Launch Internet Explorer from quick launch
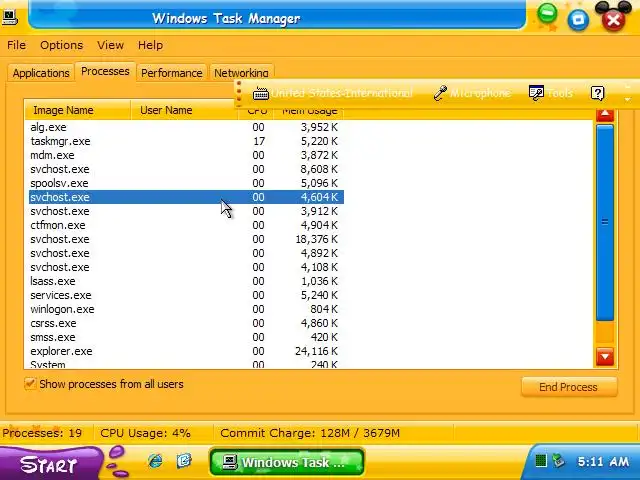Viewport: 640px width, 480px height. [x=155, y=461]
